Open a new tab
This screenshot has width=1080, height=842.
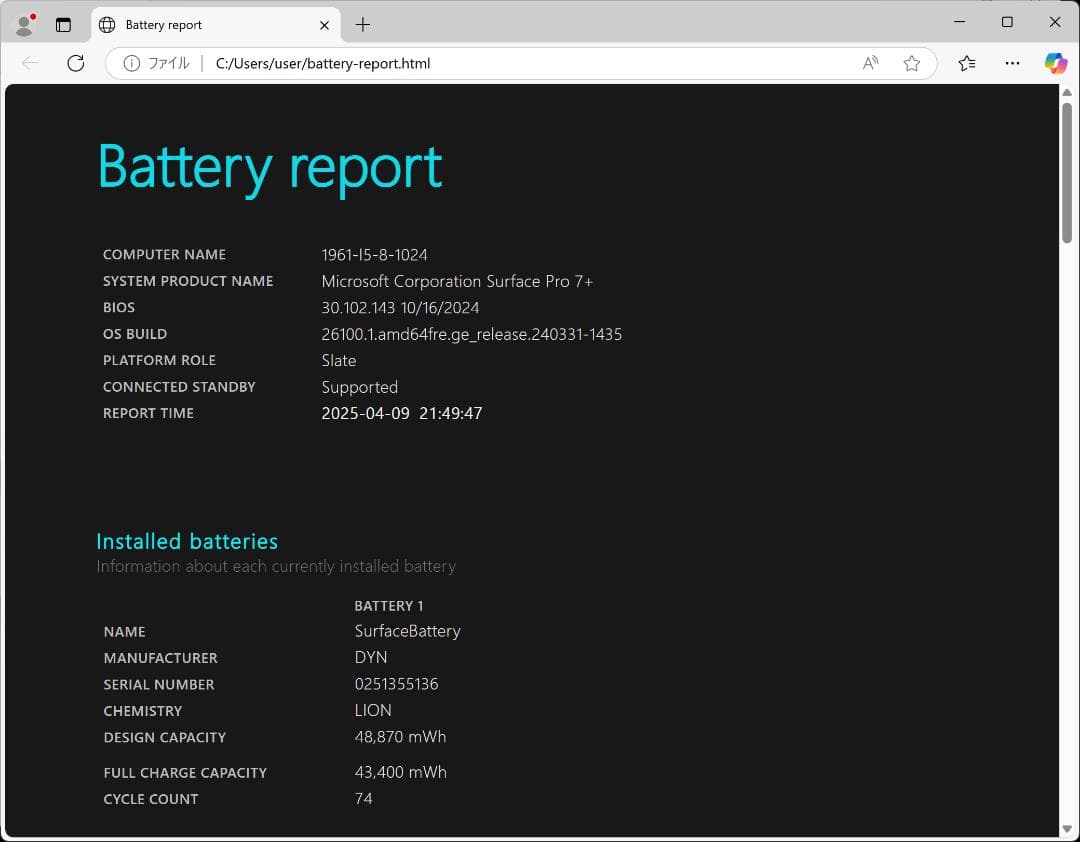tap(363, 24)
